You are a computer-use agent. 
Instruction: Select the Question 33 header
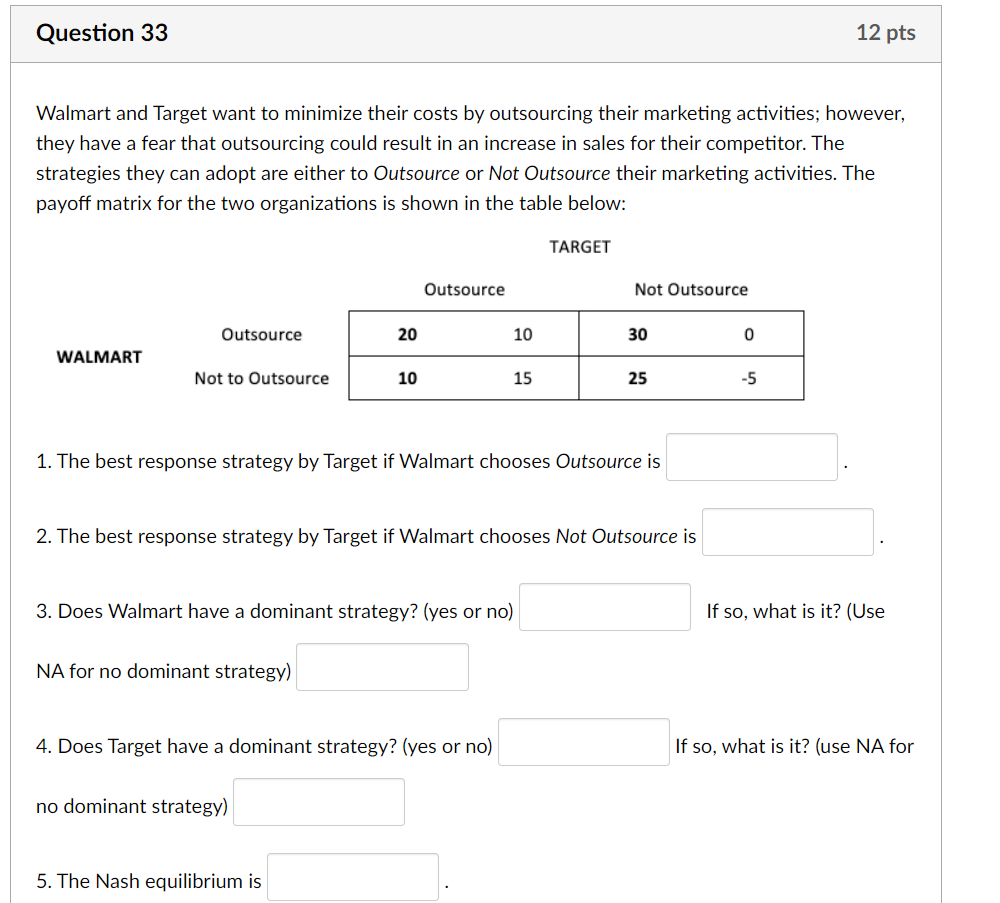[102, 33]
